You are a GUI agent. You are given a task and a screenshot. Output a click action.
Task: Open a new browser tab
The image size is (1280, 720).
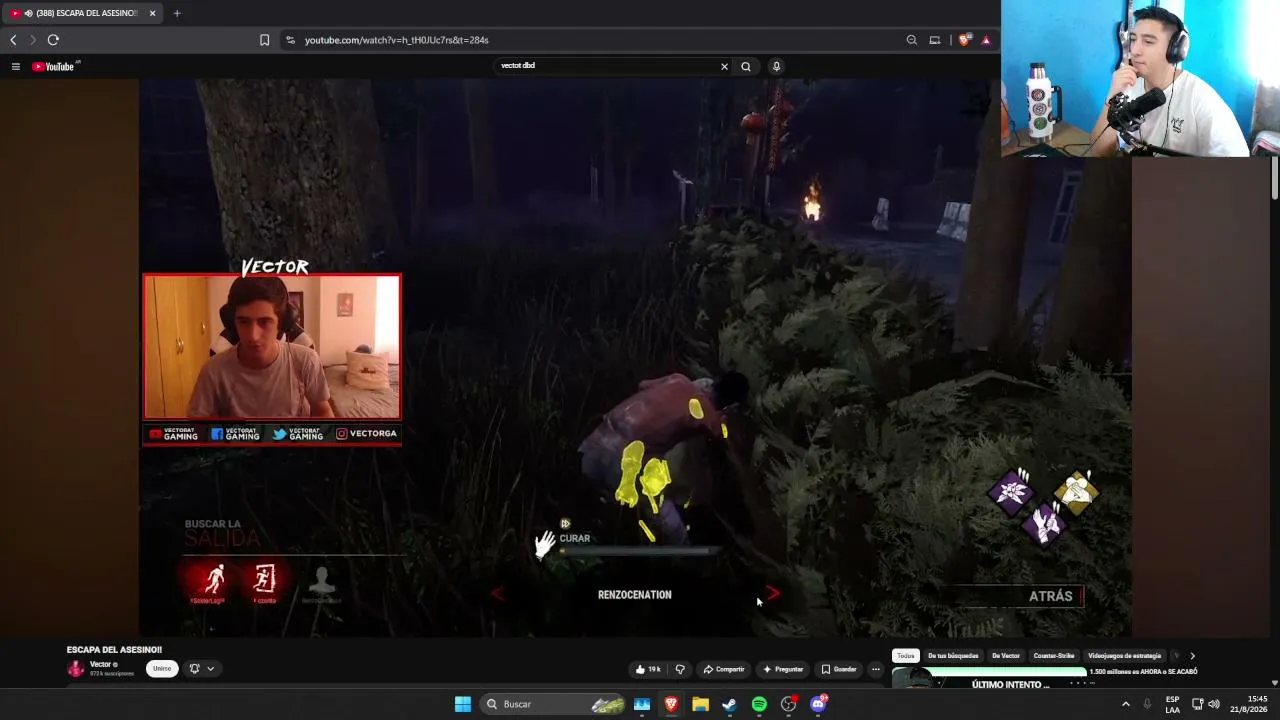click(x=177, y=13)
